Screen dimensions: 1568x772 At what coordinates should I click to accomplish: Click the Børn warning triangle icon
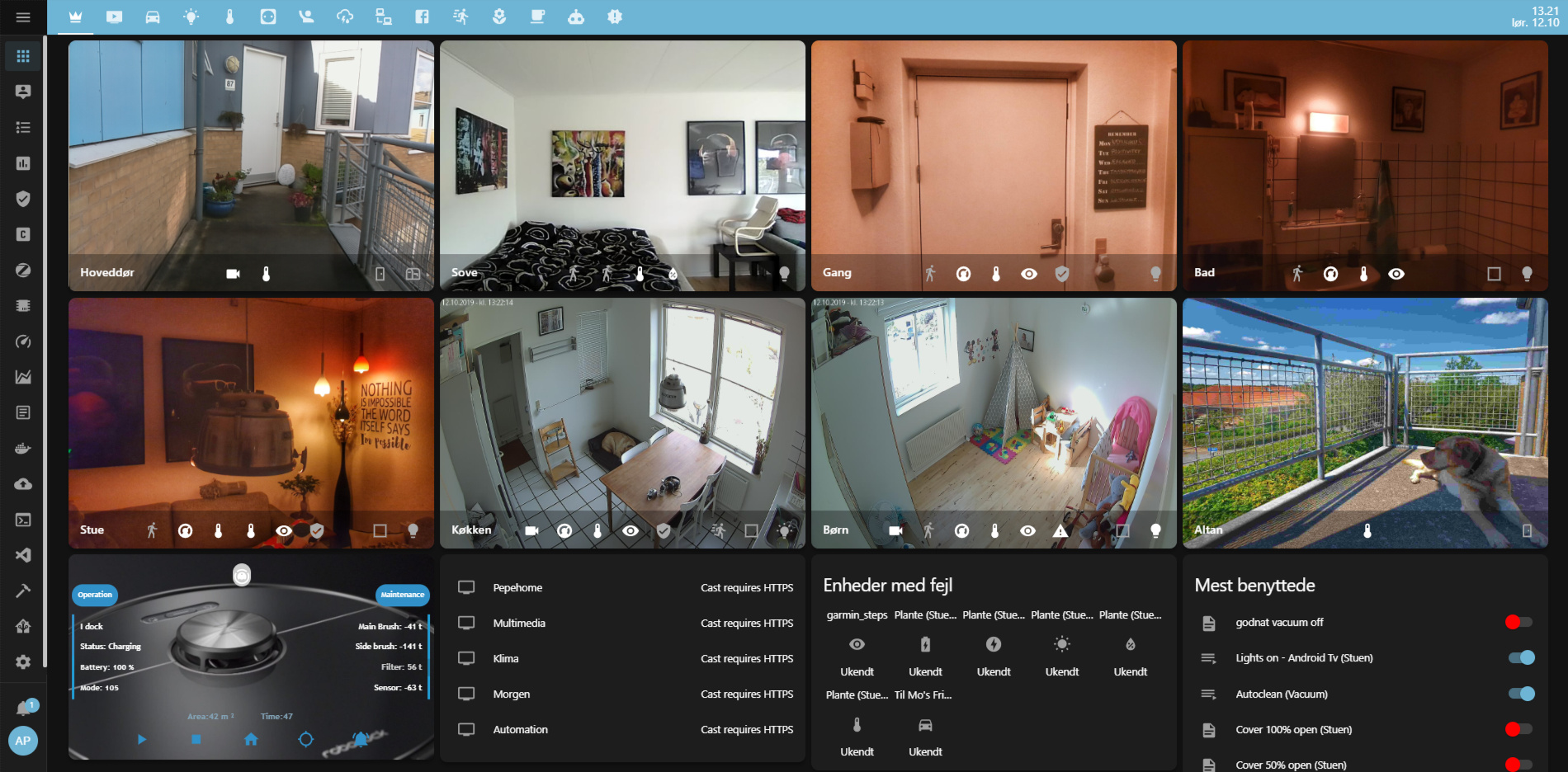(1060, 531)
